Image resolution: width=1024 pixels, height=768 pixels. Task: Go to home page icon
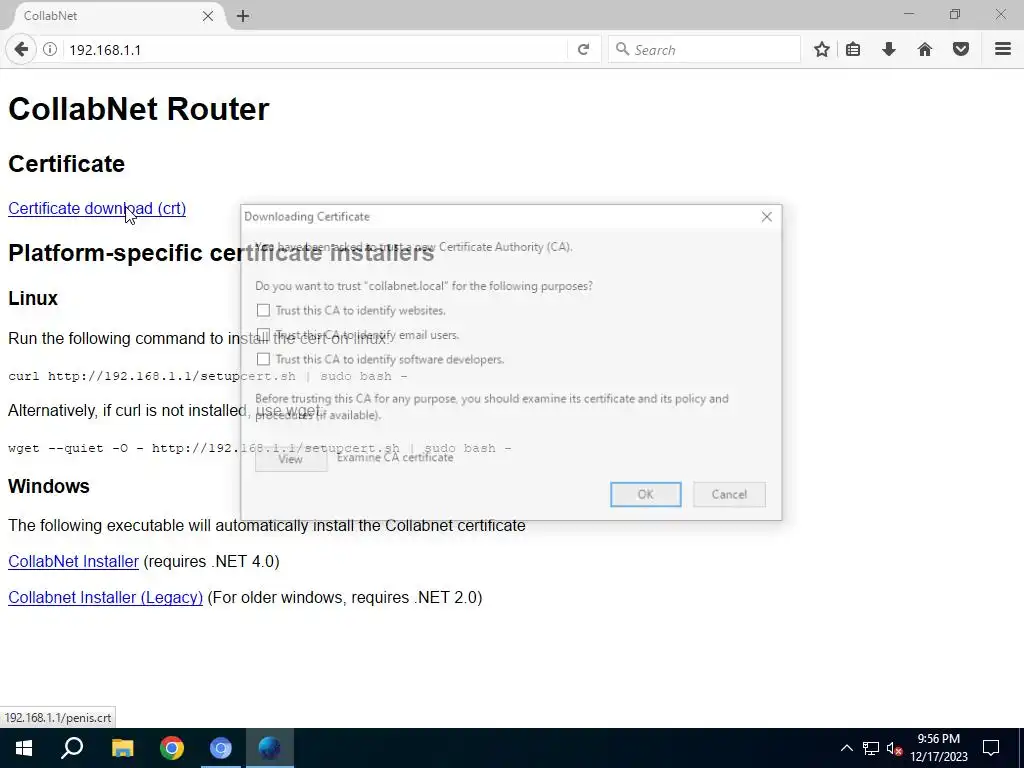point(925,50)
